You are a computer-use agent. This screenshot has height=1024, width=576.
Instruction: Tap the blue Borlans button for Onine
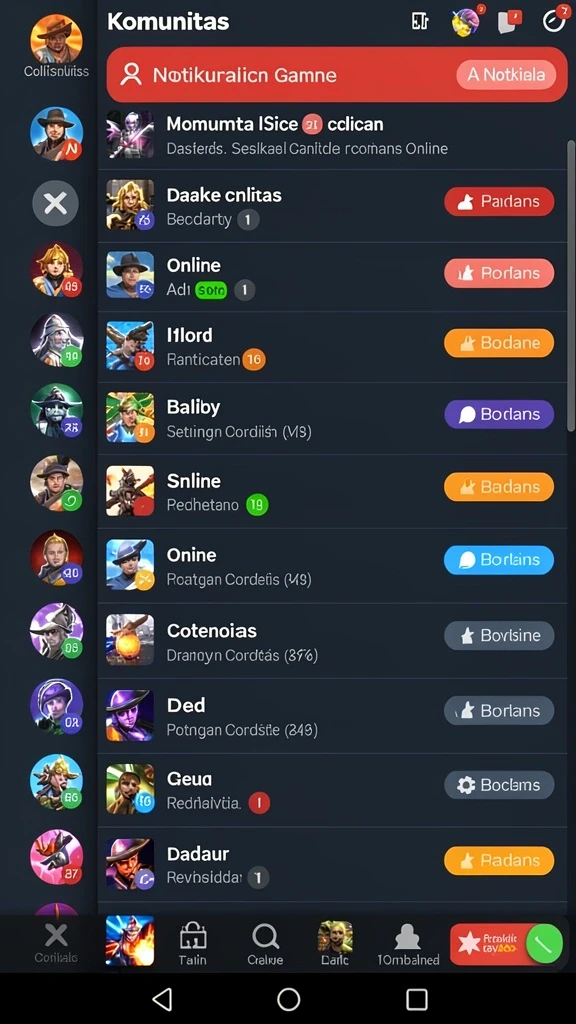click(x=499, y=560)
